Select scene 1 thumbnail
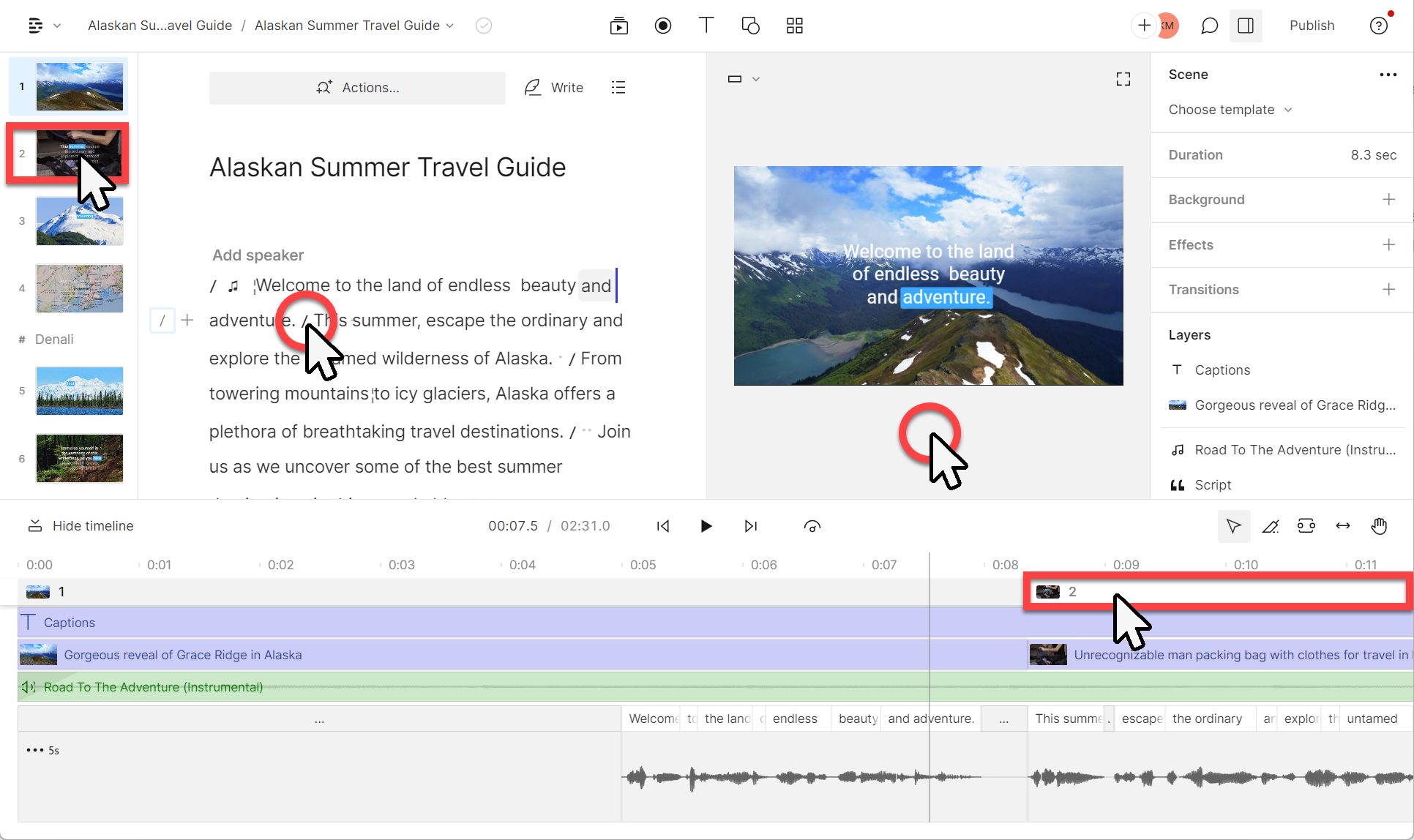 coord(79,86)
